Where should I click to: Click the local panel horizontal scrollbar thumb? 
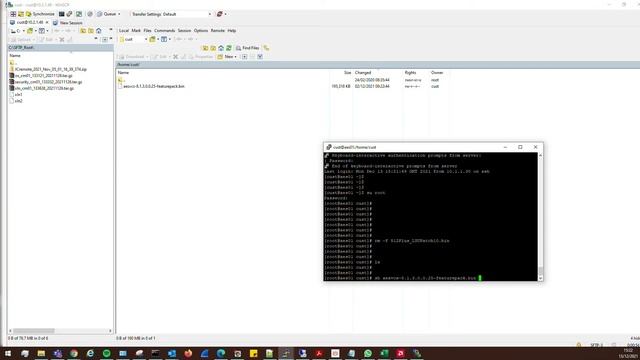click(33, 331)
